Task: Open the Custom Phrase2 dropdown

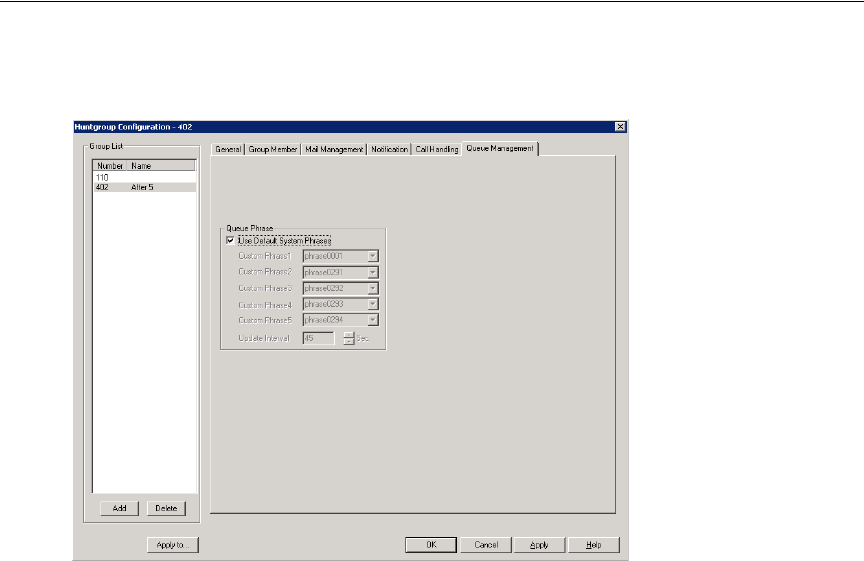Action: coord(372,272)
